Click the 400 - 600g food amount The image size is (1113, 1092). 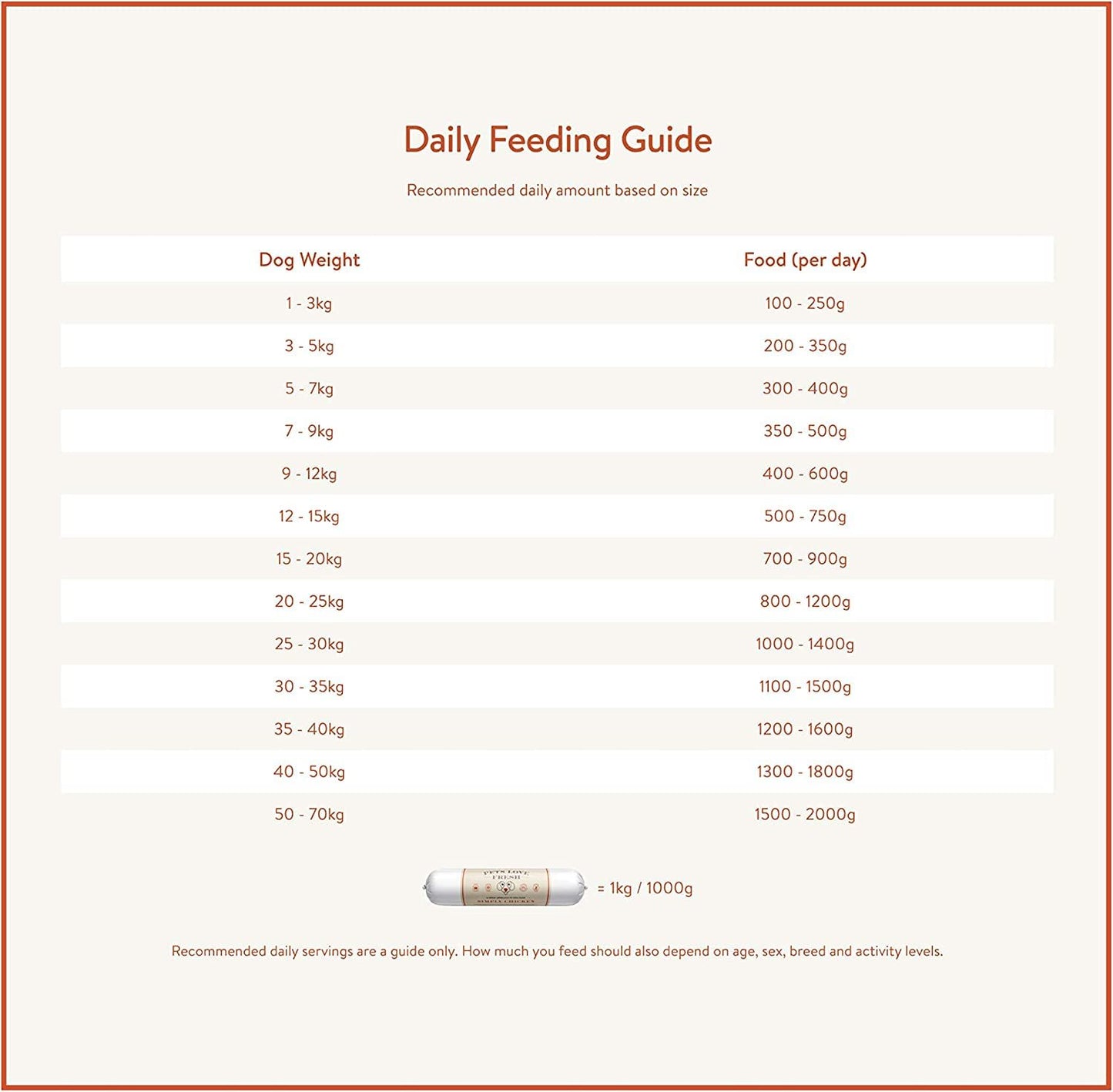coord(805,474)
